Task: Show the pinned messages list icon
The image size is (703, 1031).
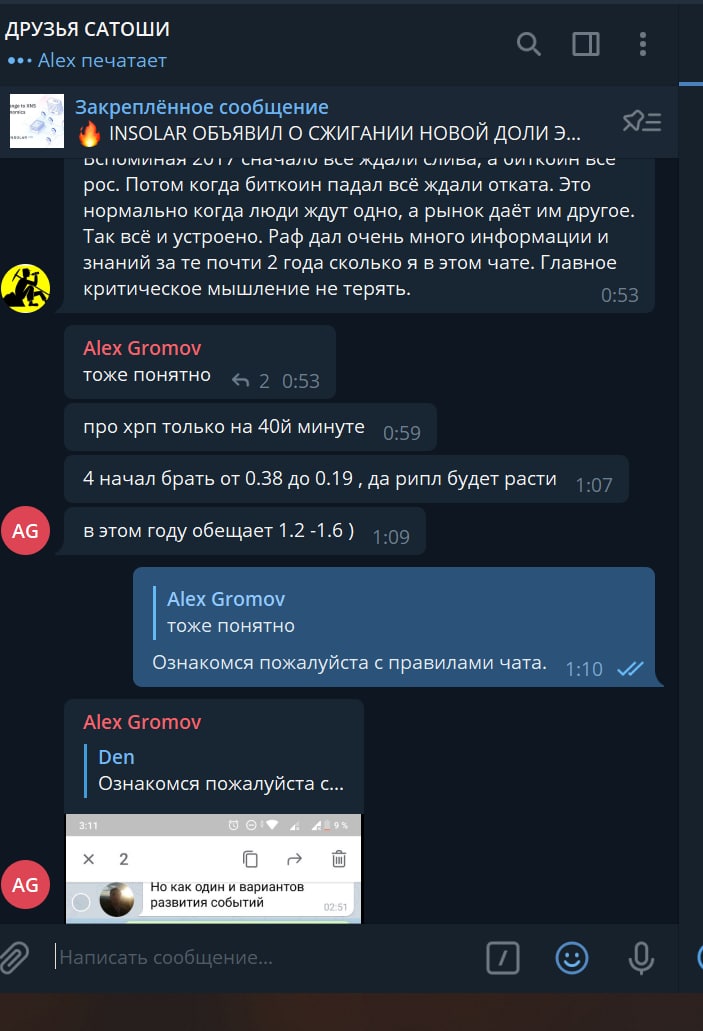Action: pos(642,121)
